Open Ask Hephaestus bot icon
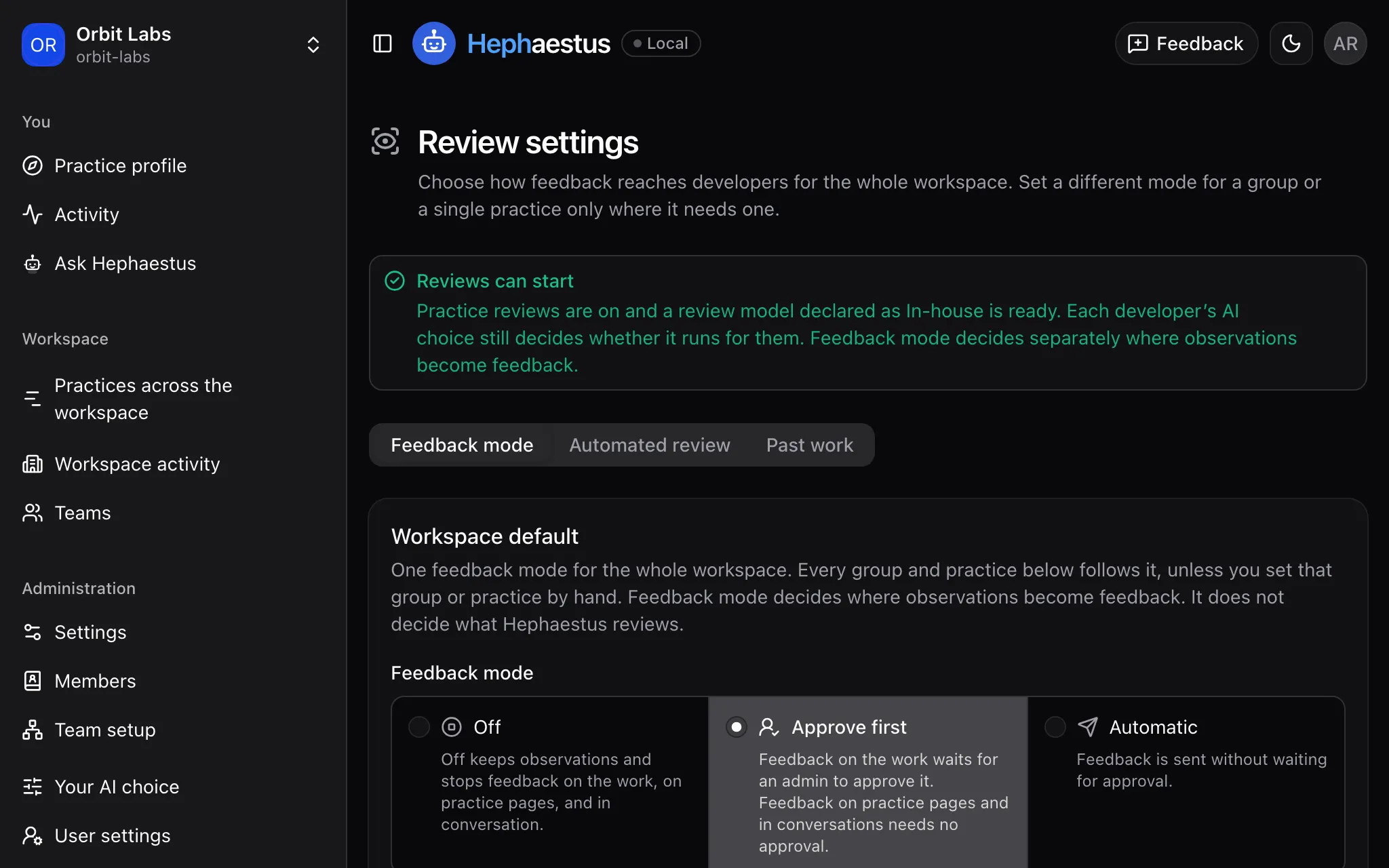Viewport: 1389px width, 868px height. [x=33, y=263]
